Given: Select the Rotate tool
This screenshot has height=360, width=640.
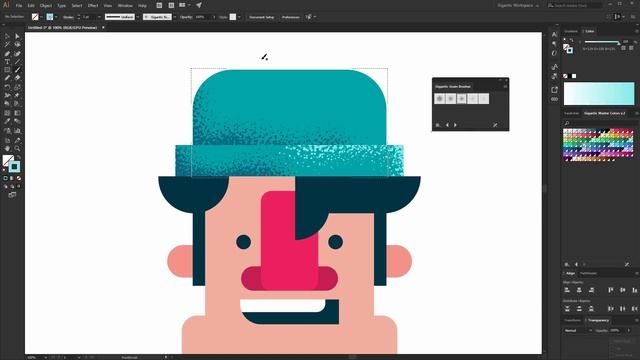Looking at the screenshot, I should 7,87.
